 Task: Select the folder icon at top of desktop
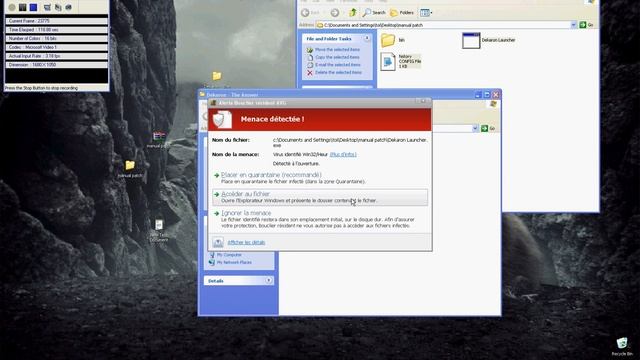coord(217,76)
